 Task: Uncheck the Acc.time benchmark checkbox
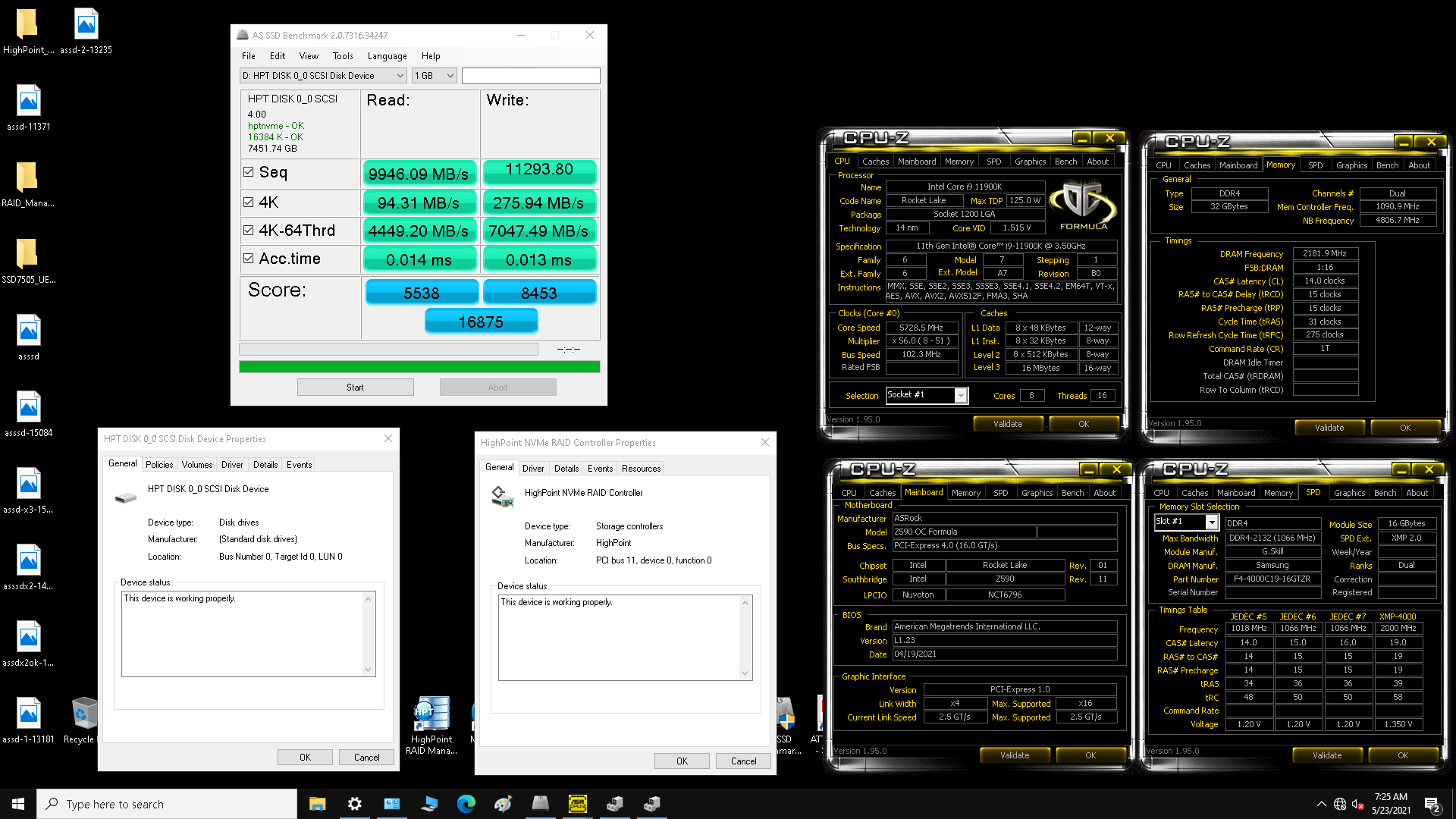coord(248,258)
